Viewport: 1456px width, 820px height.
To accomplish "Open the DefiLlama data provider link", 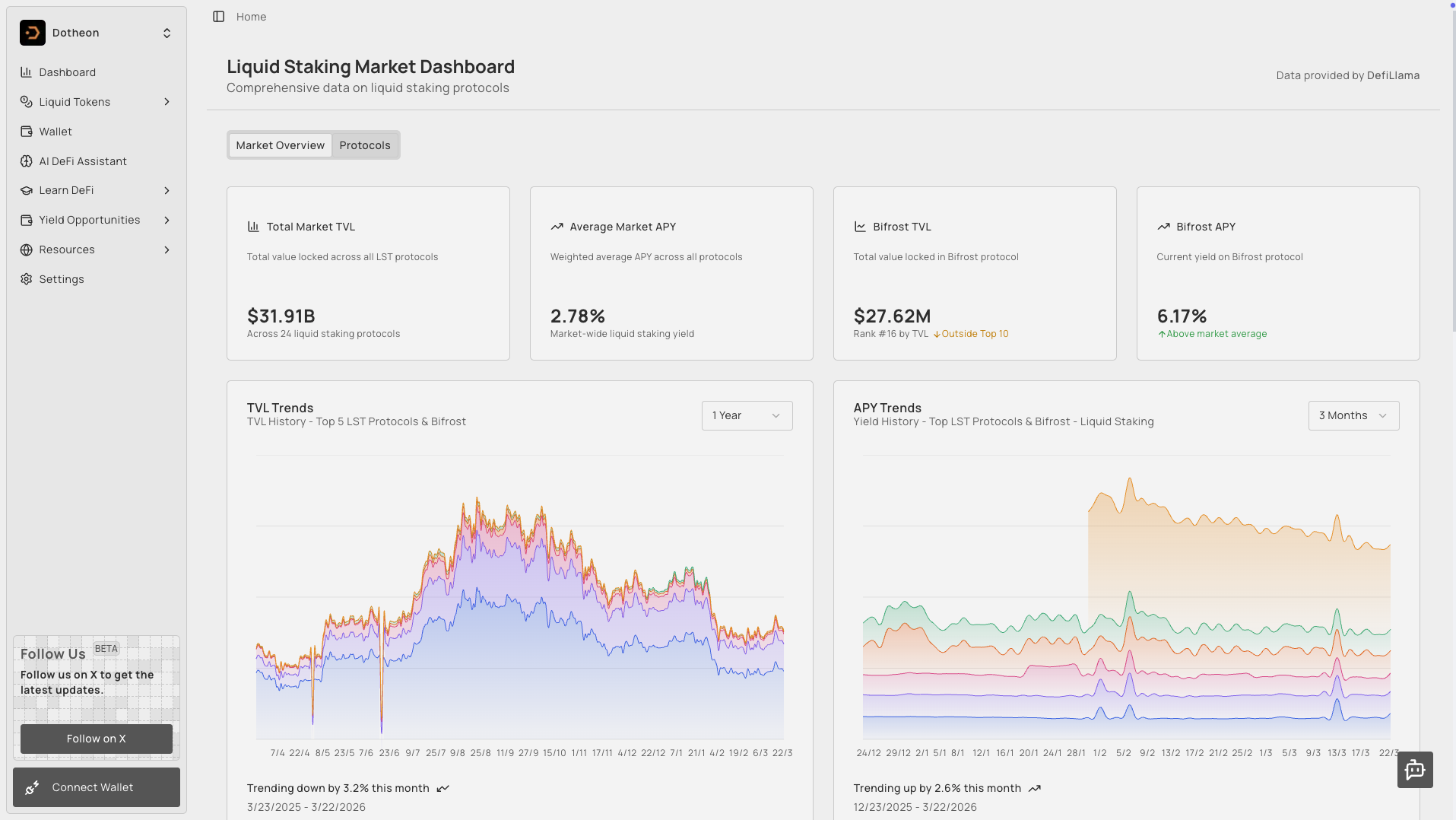I will pos(1393,75).
